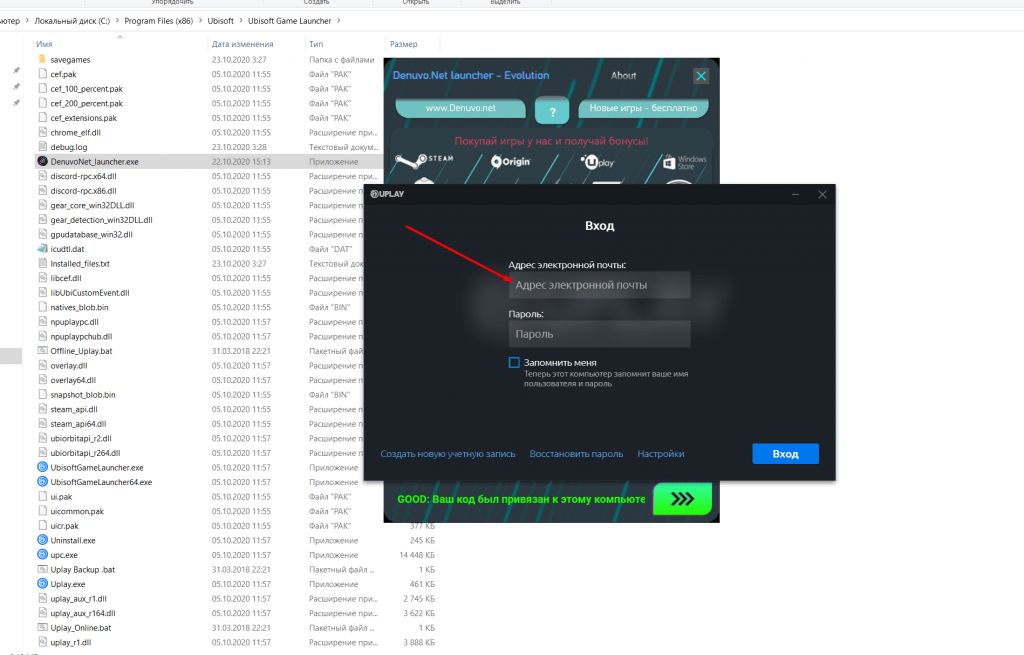This screenshot has width=1024, height=655.
Task: Open About in the Denuvo launcher
Action: [x=623, y=75]
